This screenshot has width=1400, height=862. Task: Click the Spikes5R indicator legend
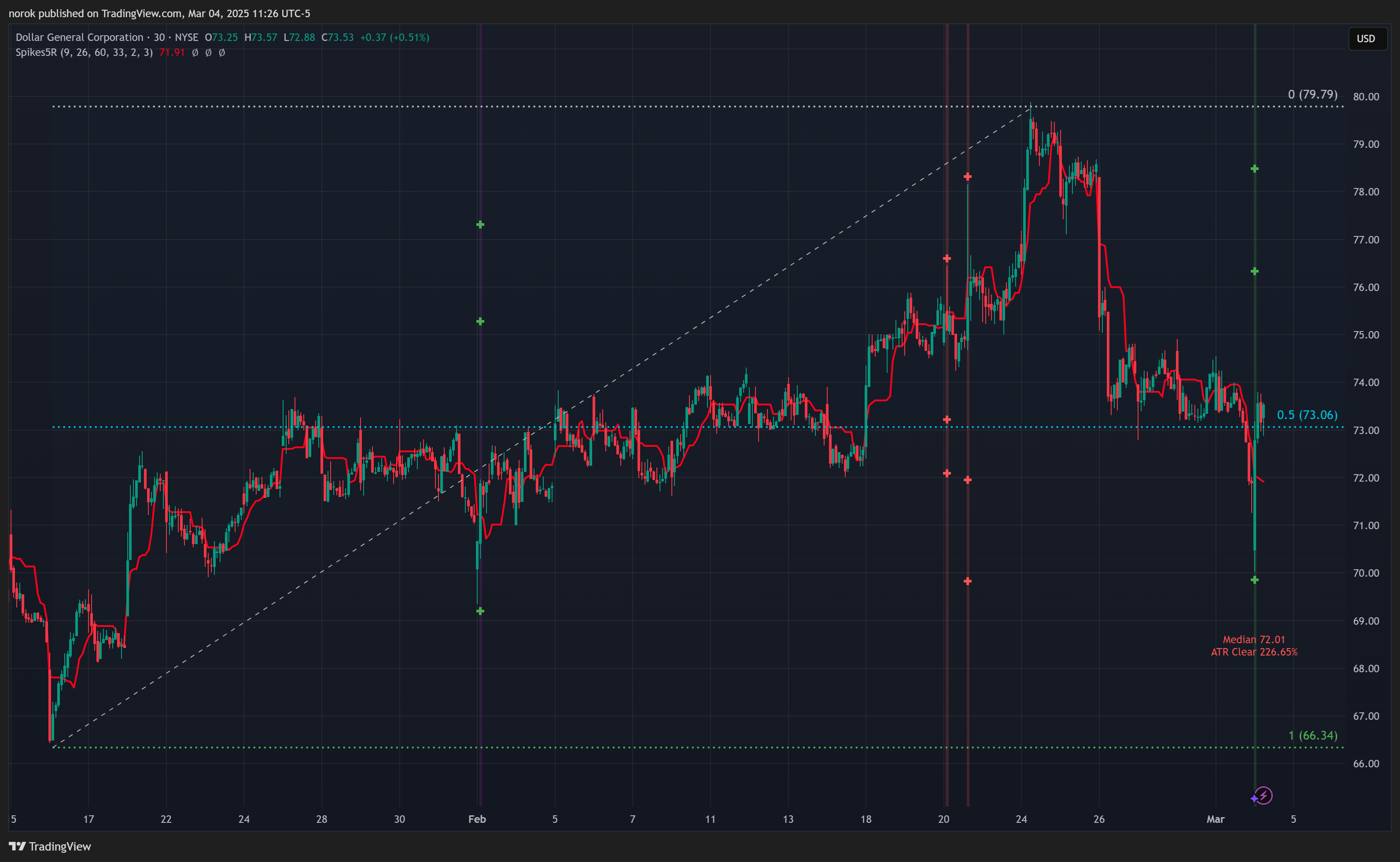pos(84,52)
